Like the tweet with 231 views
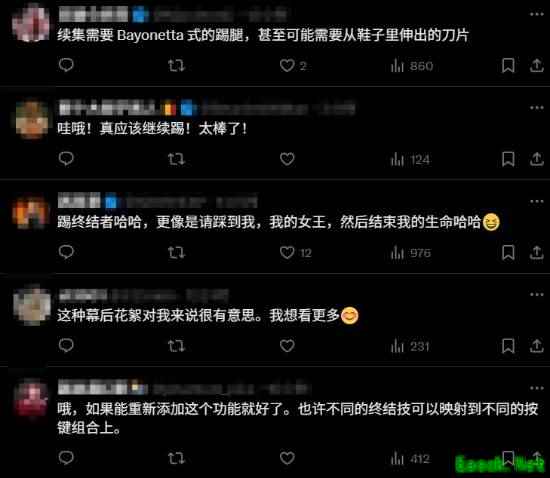Screen dimensions: 550x478 (x=287, y=346)
